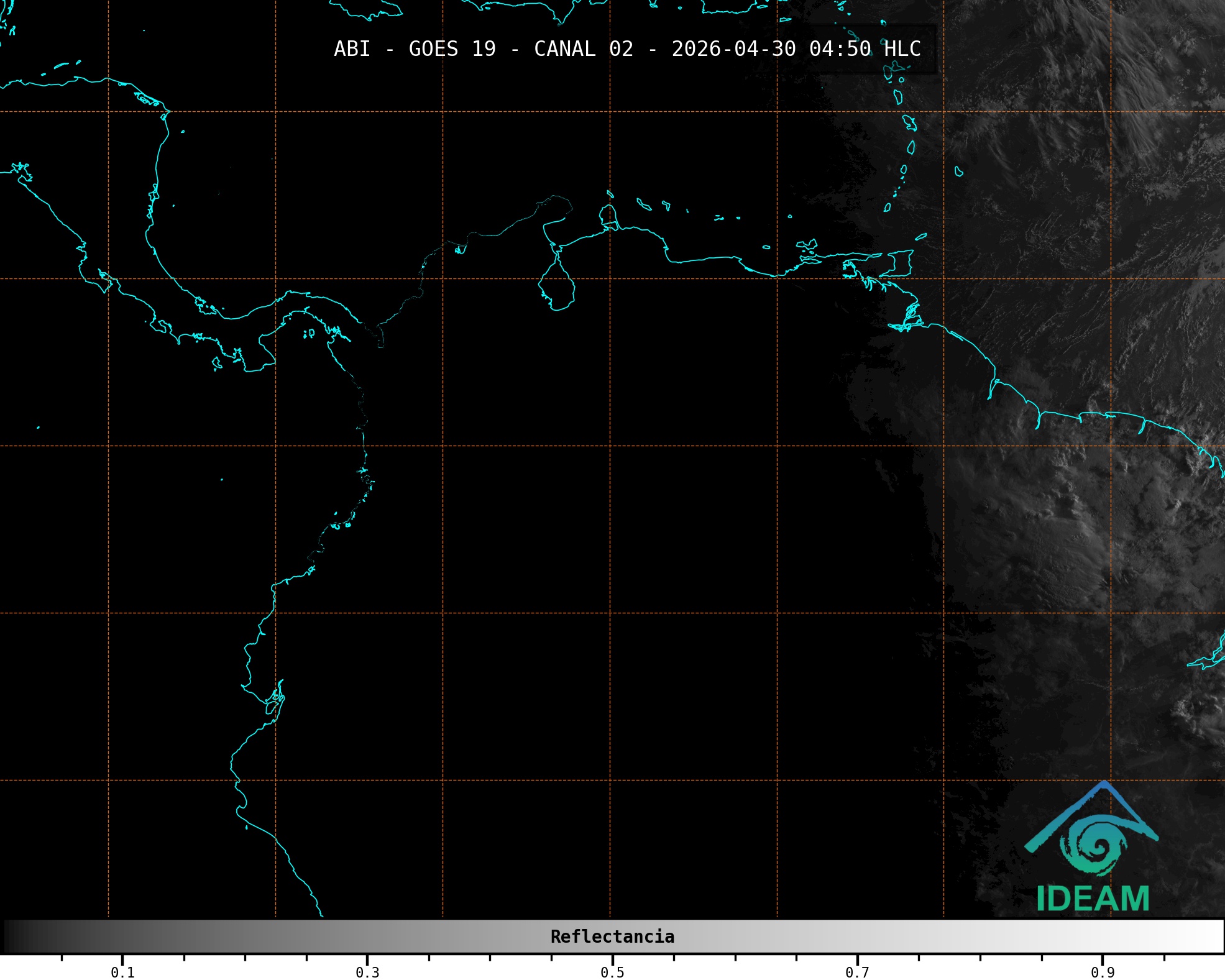1225x980 pixels.
Task: Click the Reflectancia colorbar label
Action: (x=612, y=936)
